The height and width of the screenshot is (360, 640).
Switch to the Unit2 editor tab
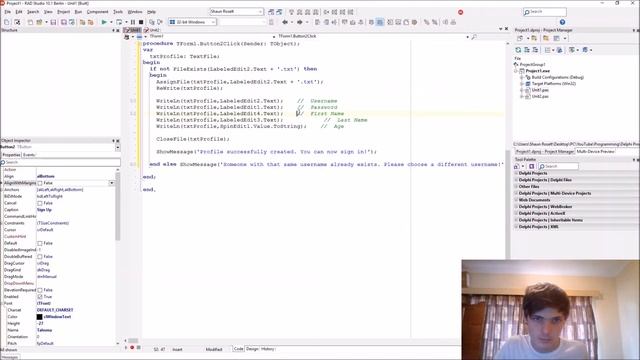coord(152,30)
